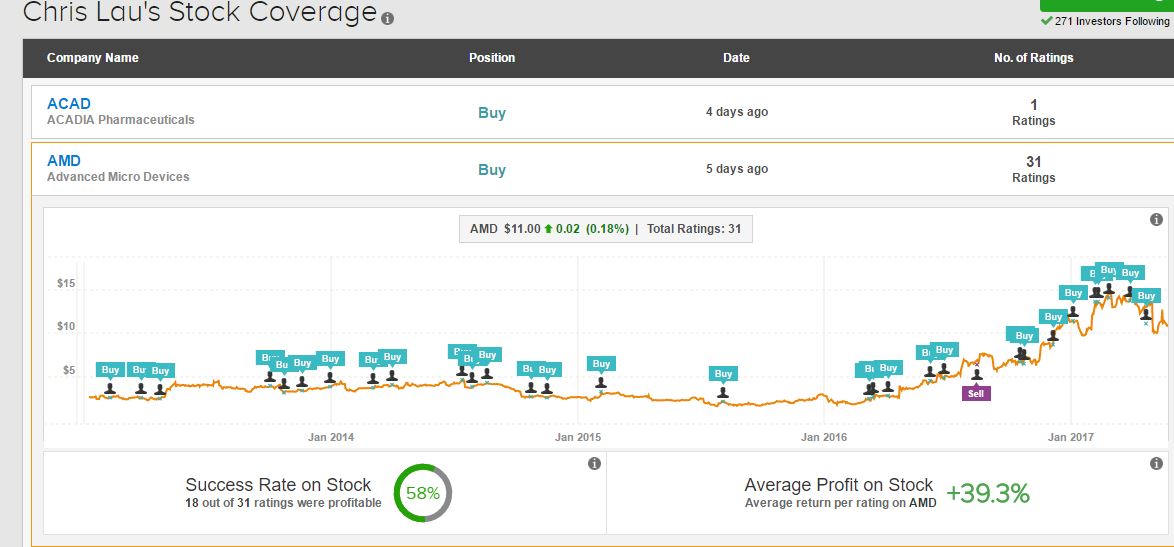Screen dimensions: 1174x547
Task: Click the 58% success rate ring
Action: click(x=423, y=493)
